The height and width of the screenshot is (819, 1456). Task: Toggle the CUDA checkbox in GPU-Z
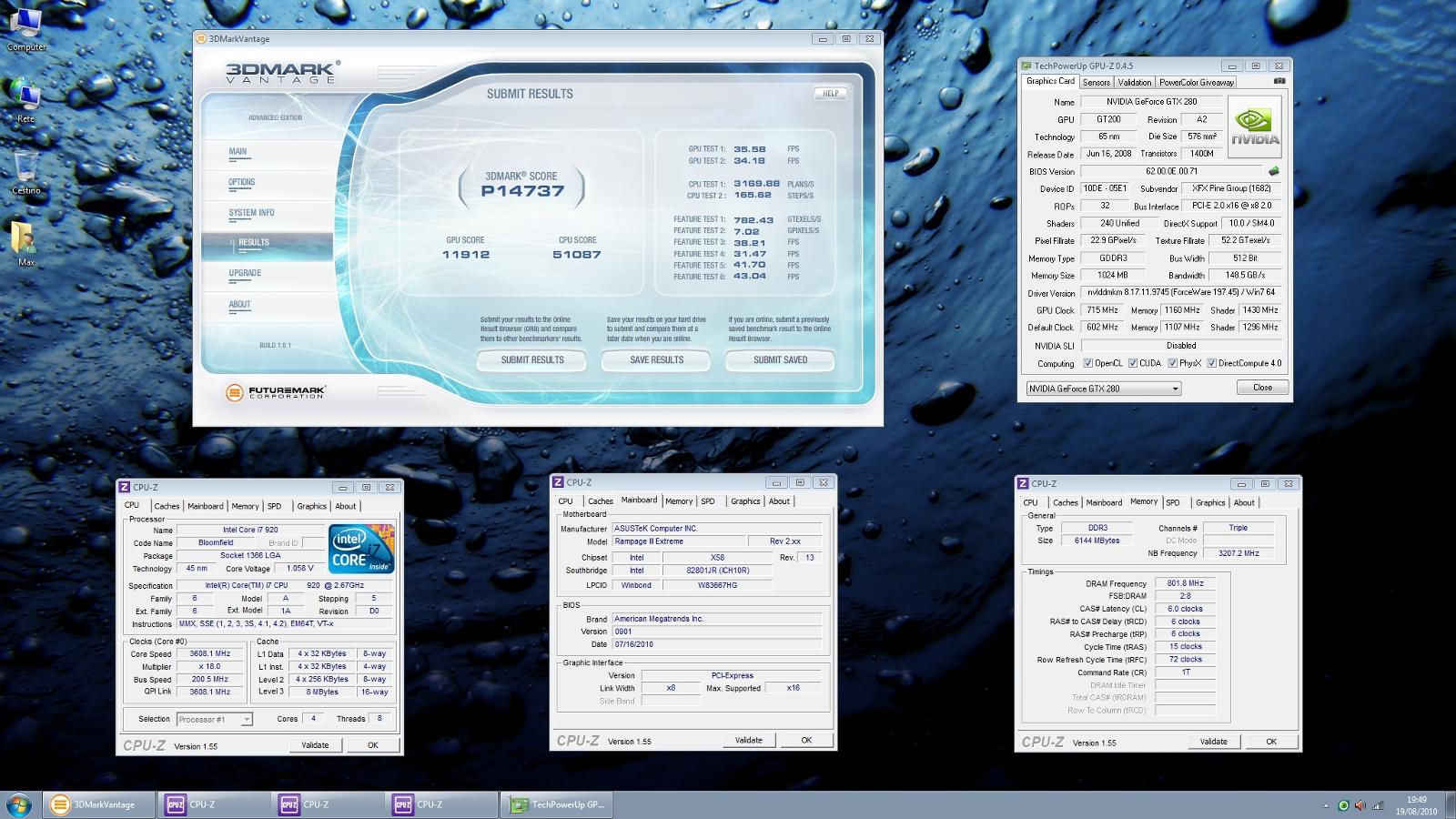[1133, 363]
